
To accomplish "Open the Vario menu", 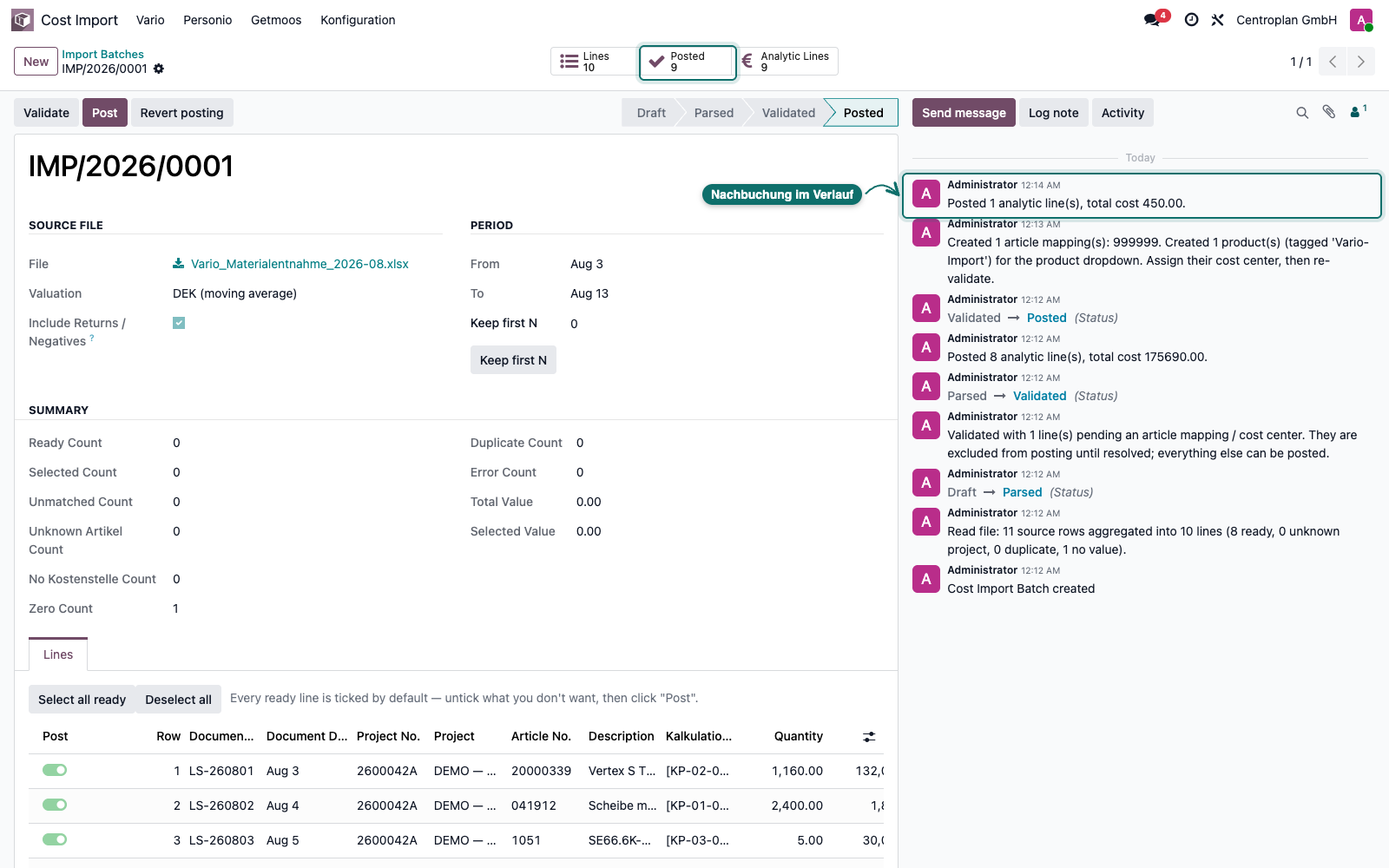I will coord(150,20).
